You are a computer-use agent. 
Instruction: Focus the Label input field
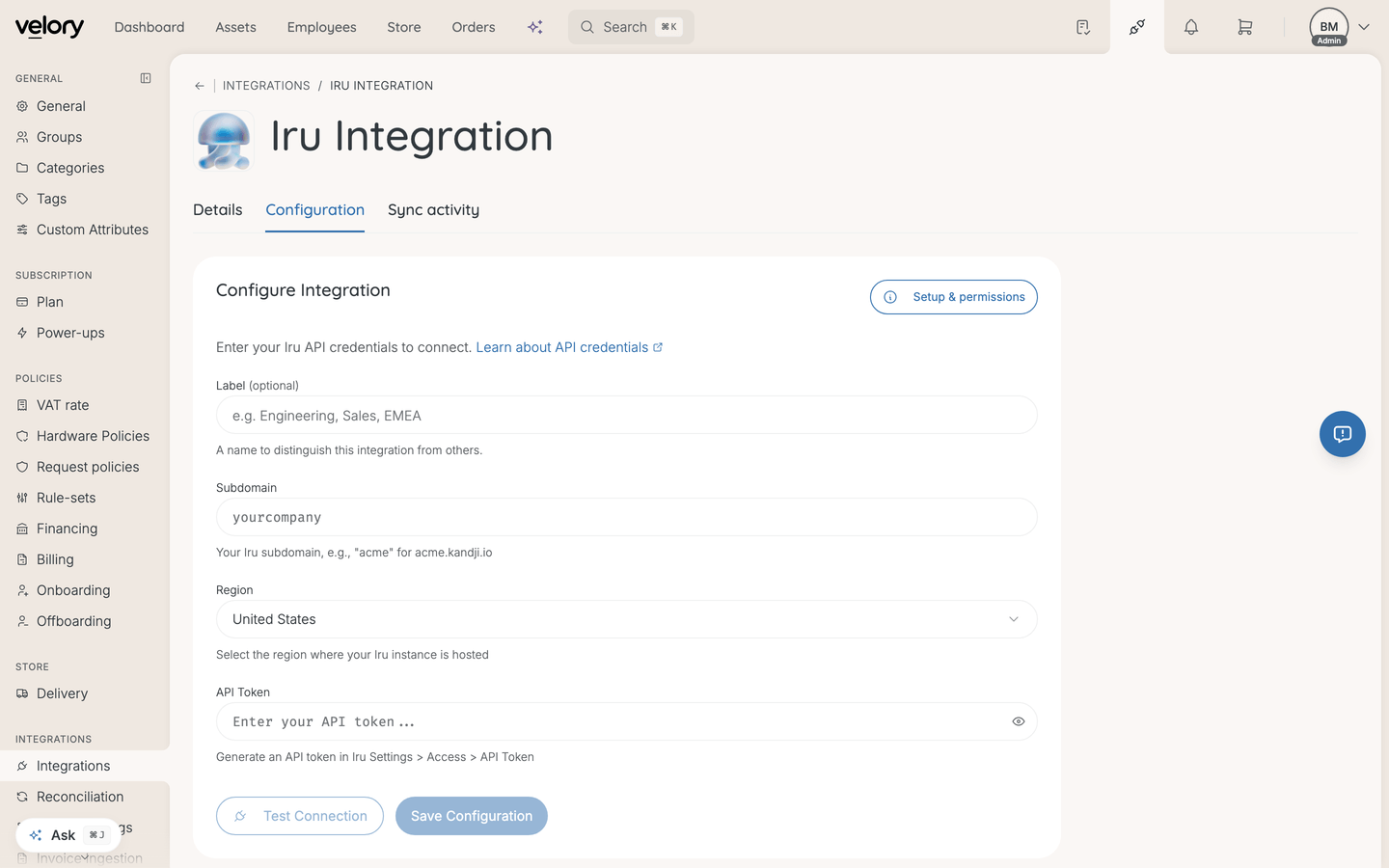tap(627, 415)
